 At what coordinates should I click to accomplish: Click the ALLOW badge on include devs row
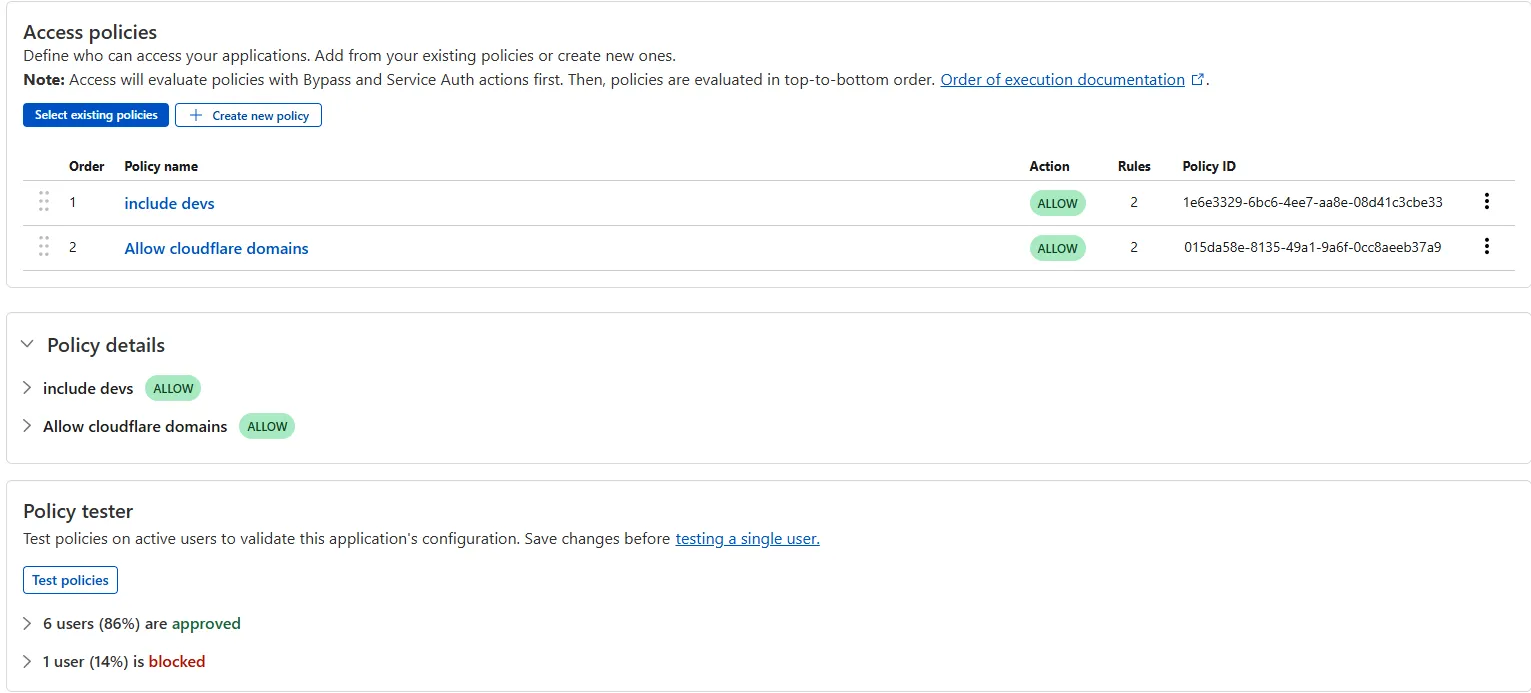[1057, 202]
